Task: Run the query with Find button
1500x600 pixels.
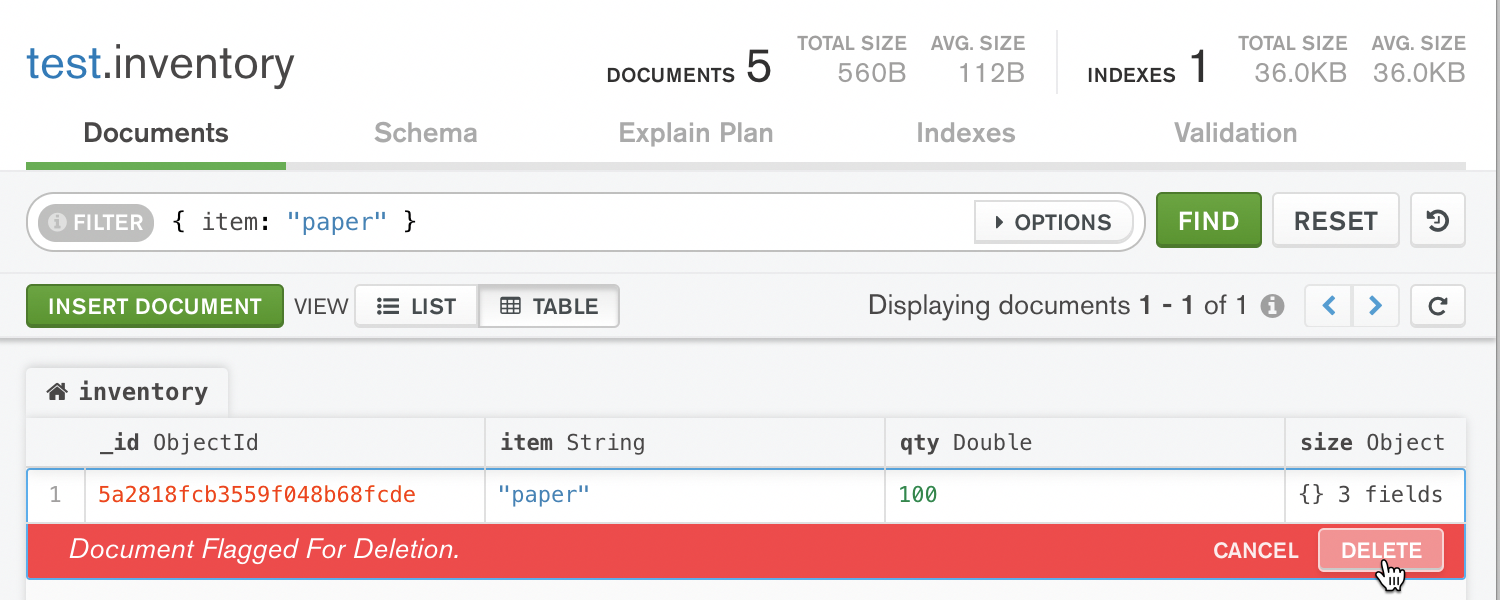Action: point(1208,221)
